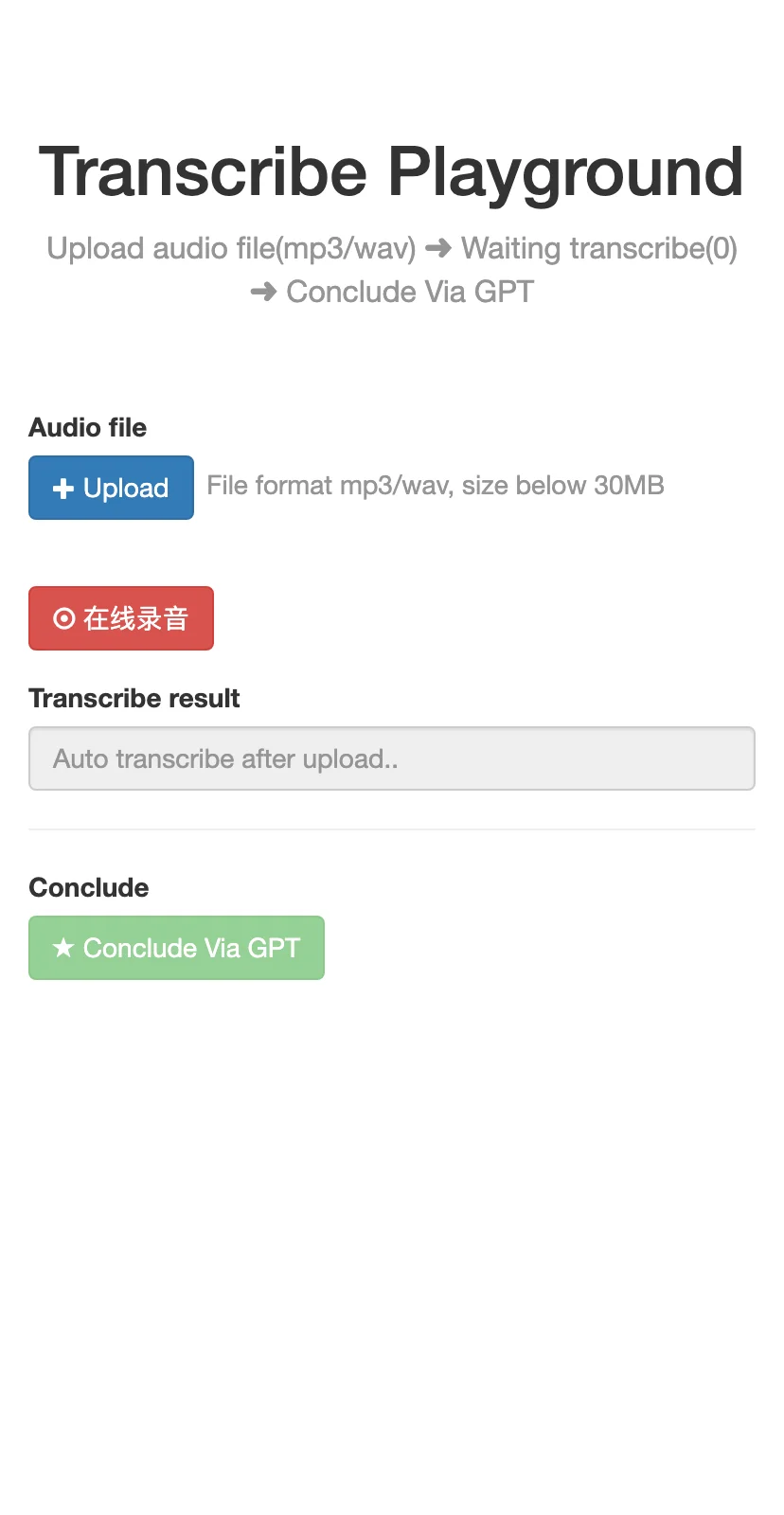Click the gray Conclude Via GPT subtitle text
The width and height of the screenshot is (784, 1515).
(x=410, y=293)
